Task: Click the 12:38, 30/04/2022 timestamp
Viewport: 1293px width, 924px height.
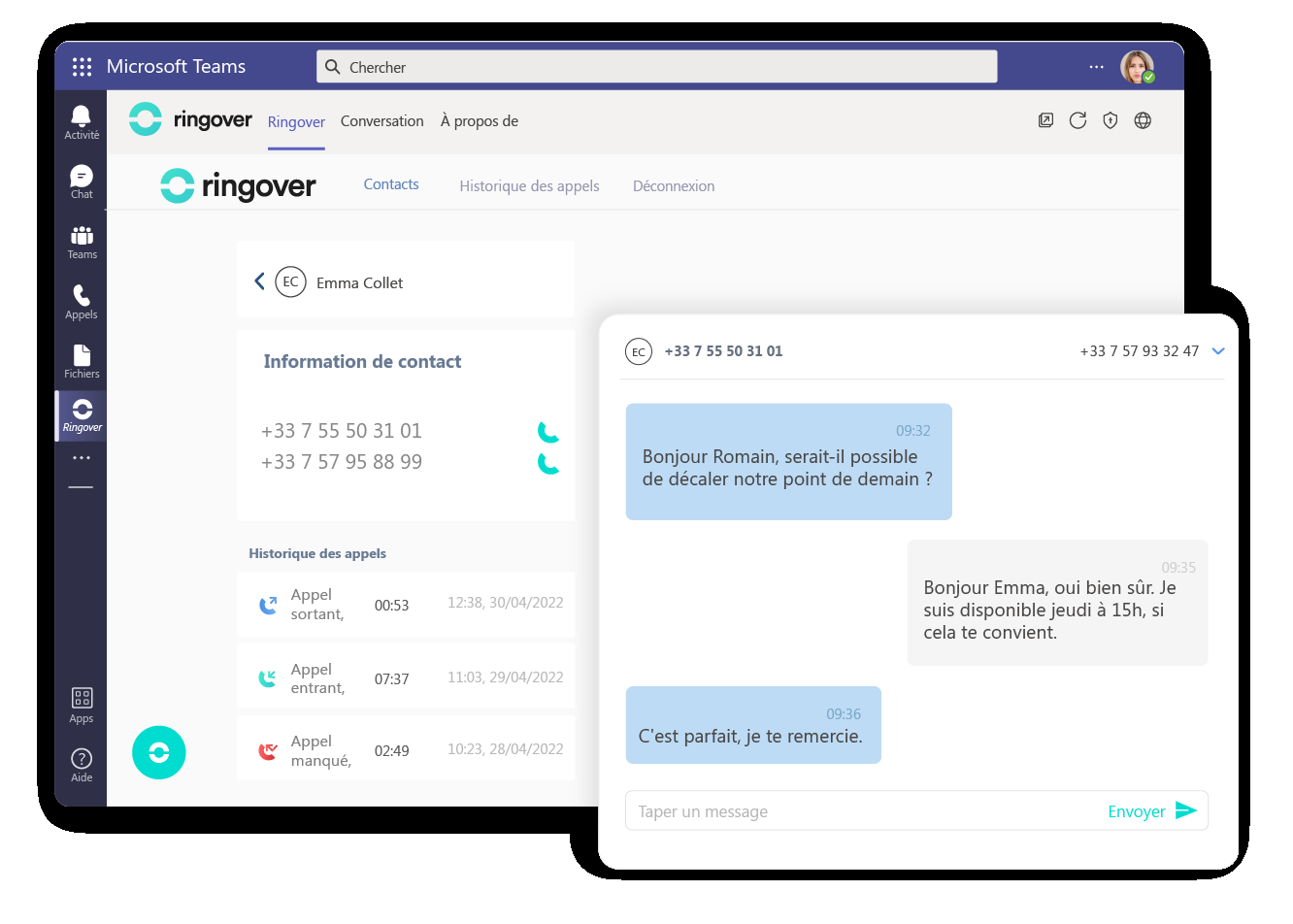Action: click(506, 603)
